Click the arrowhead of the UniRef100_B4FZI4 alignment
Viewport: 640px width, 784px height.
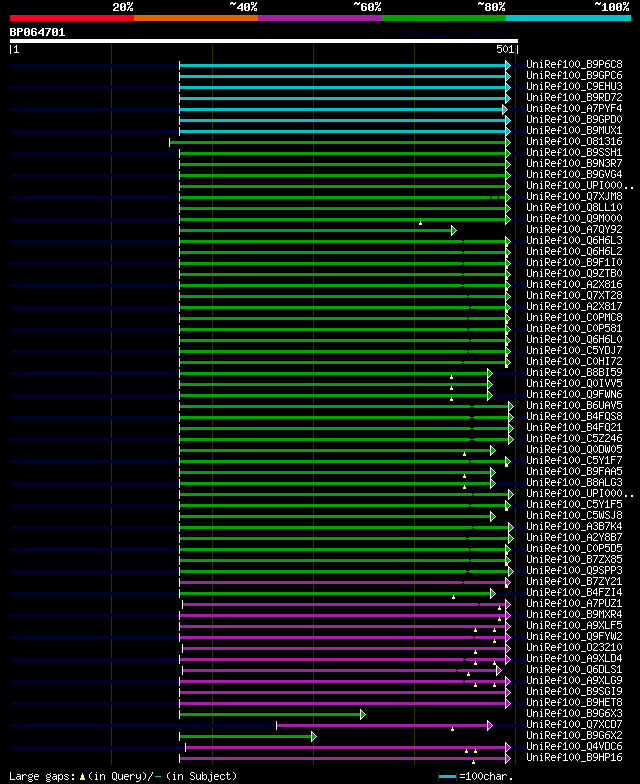tap(493, 594)
